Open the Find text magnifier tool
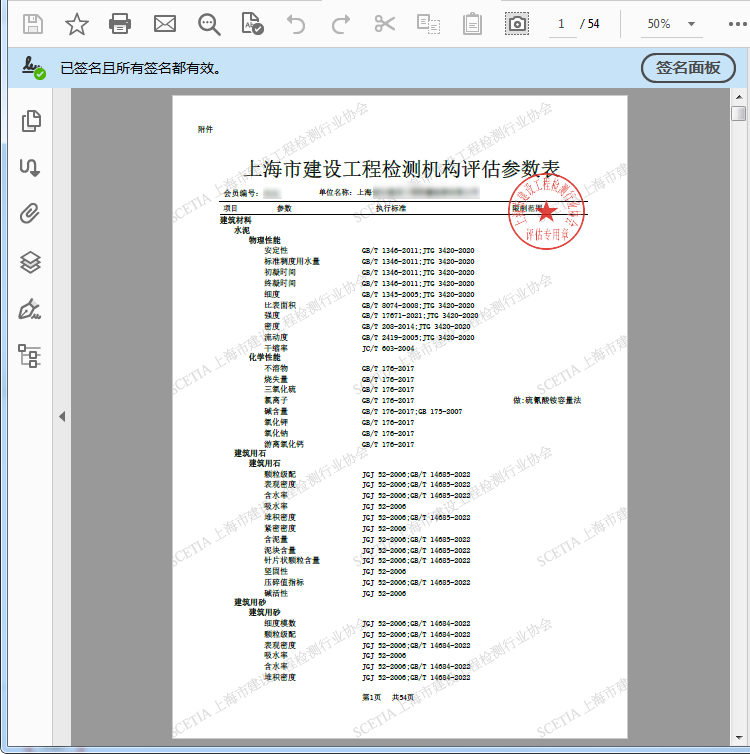This screenshot has height=754, width=750. pos(209,23)
